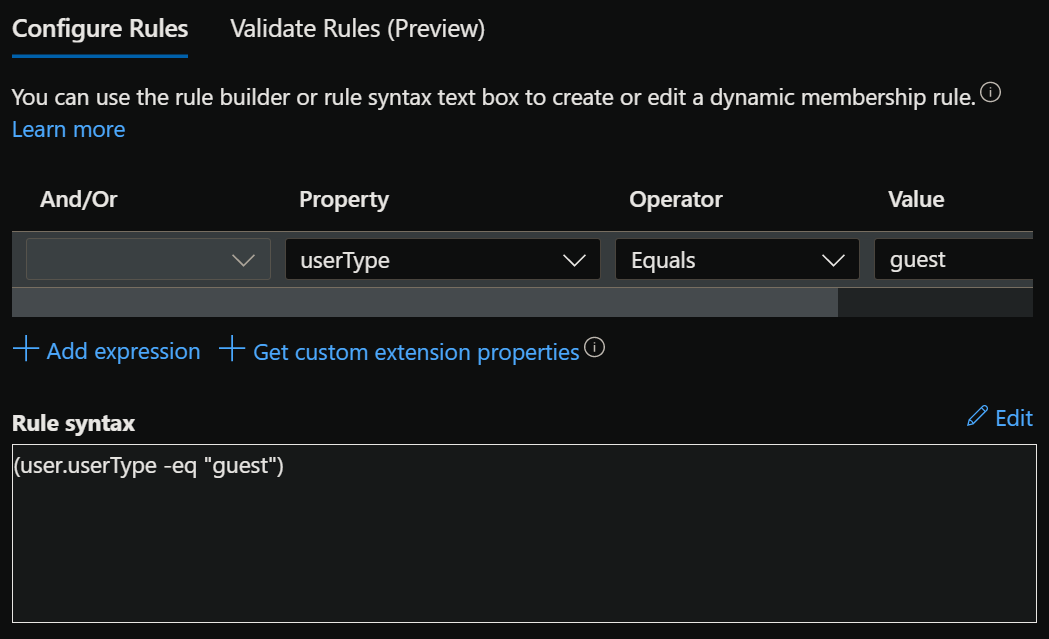This screenshot has width=1049, height=639.
Task: Click the plus icon for Add expression
Action: 26,350
